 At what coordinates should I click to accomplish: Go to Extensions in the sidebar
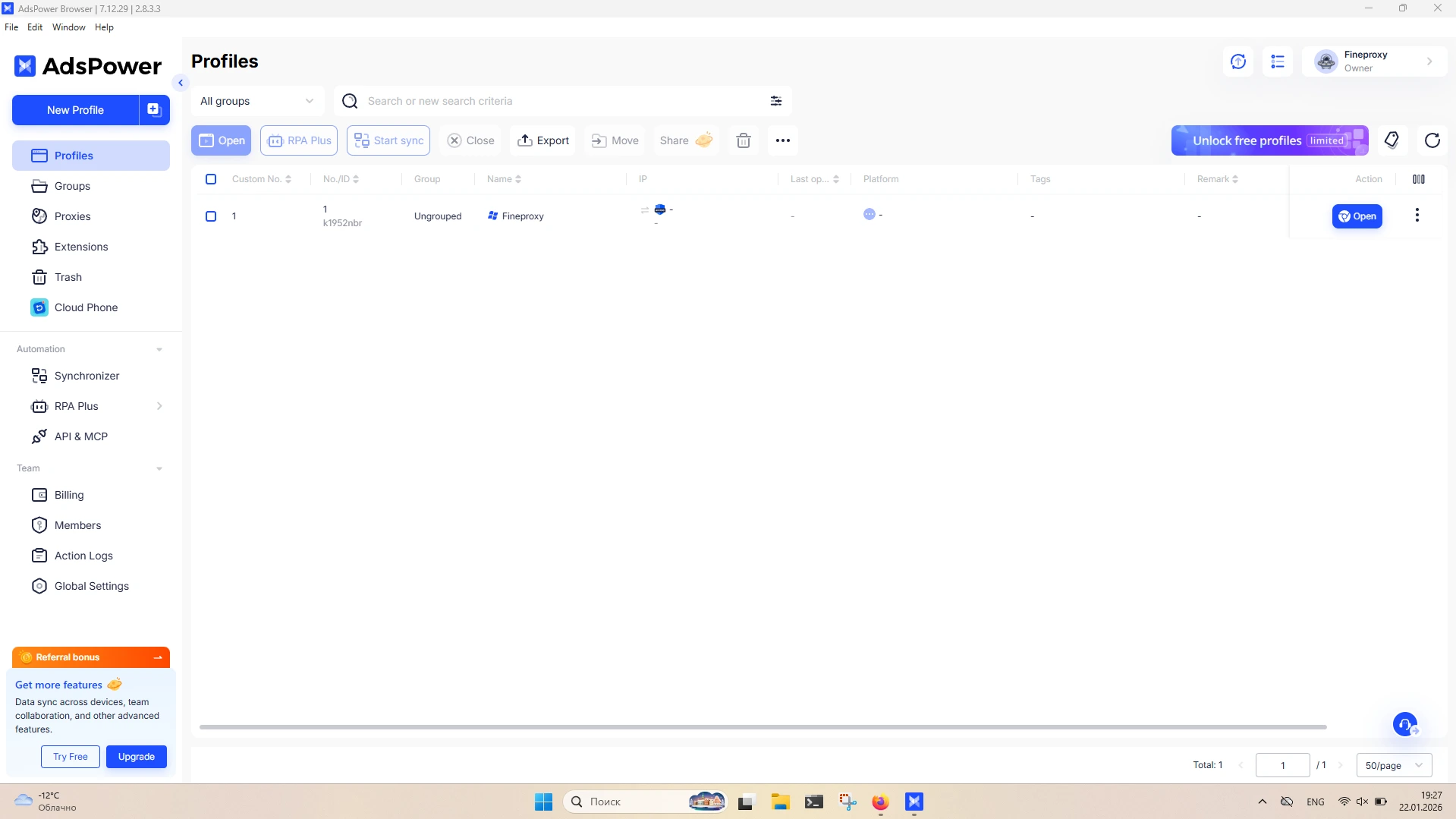[91, 247]
